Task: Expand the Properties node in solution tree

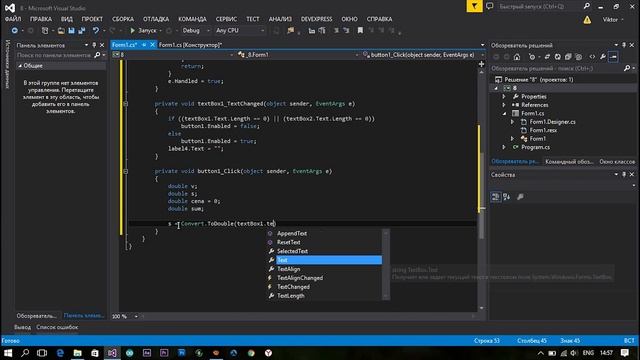Action: 504,97
